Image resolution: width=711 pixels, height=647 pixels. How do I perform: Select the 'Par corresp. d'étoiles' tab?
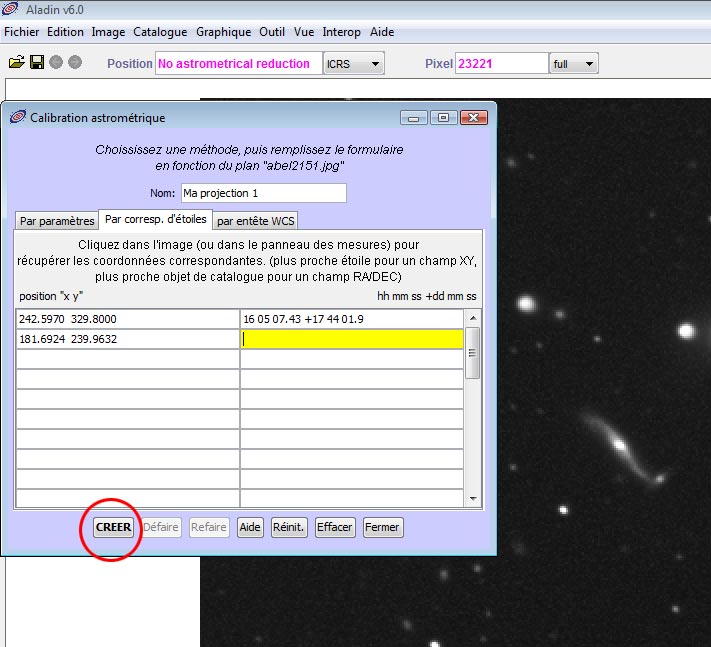(x=156, y=219)
